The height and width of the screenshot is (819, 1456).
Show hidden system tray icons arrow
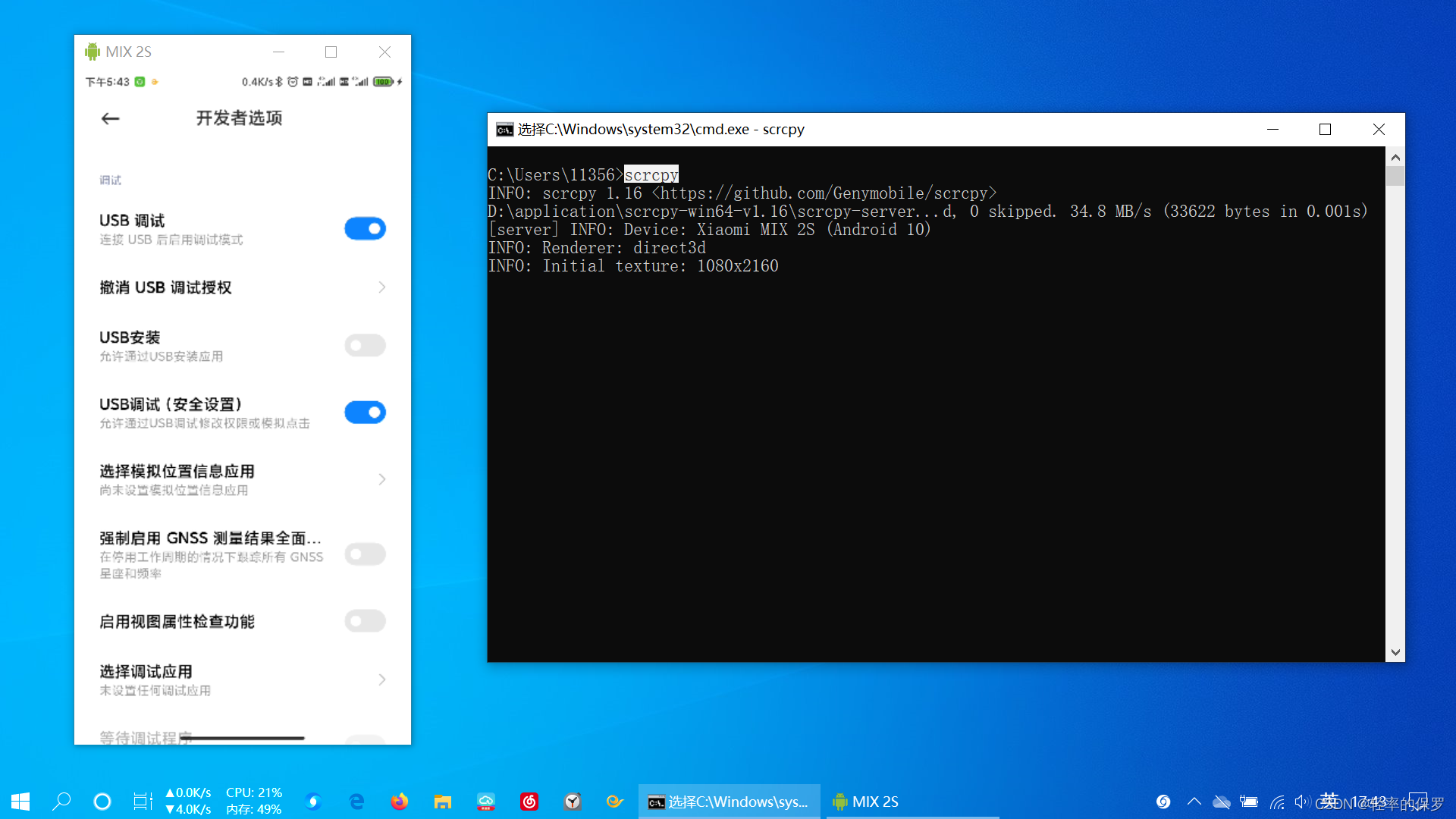pyautogui.click(x=1194, y=802)
